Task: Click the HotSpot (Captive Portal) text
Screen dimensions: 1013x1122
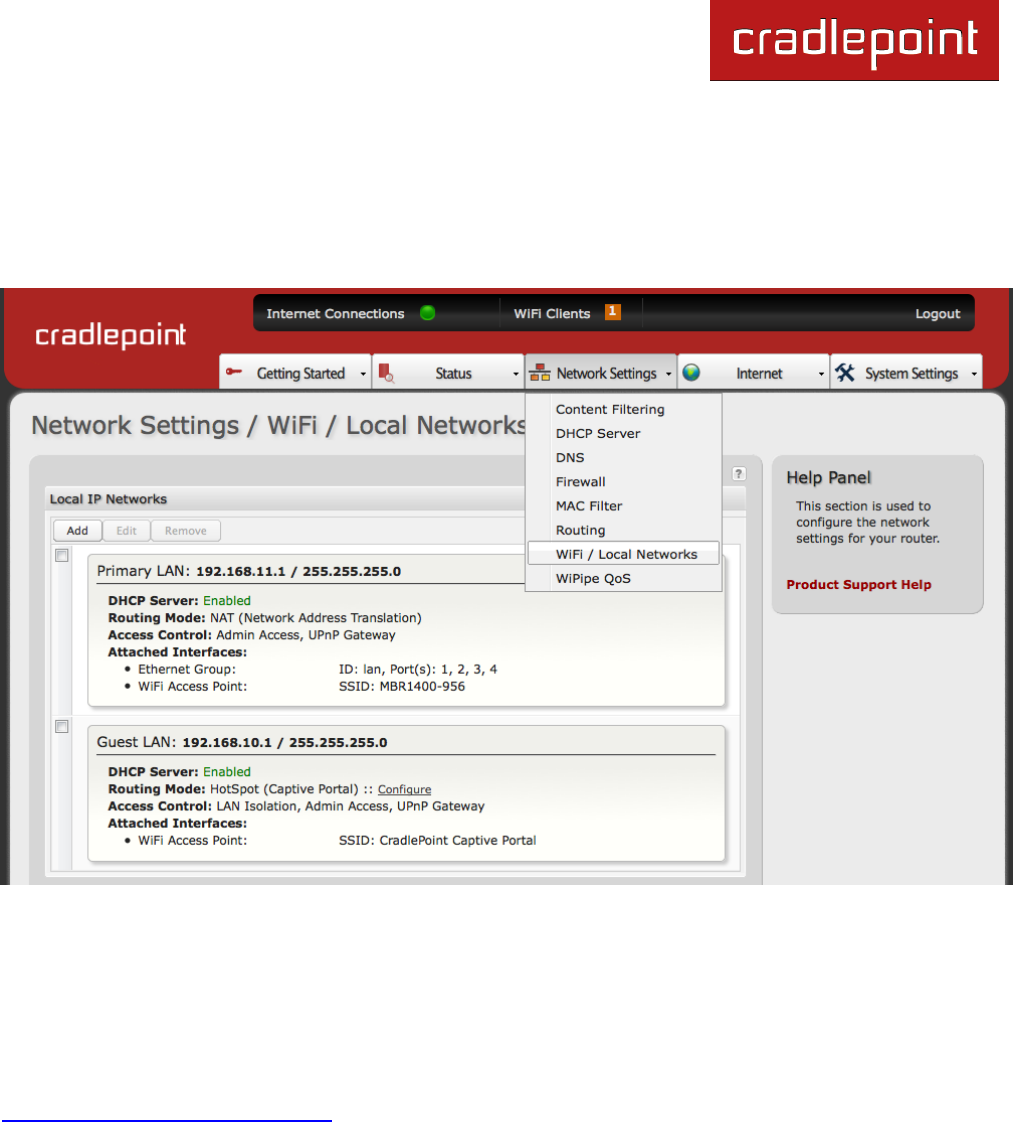Action: 284,789
